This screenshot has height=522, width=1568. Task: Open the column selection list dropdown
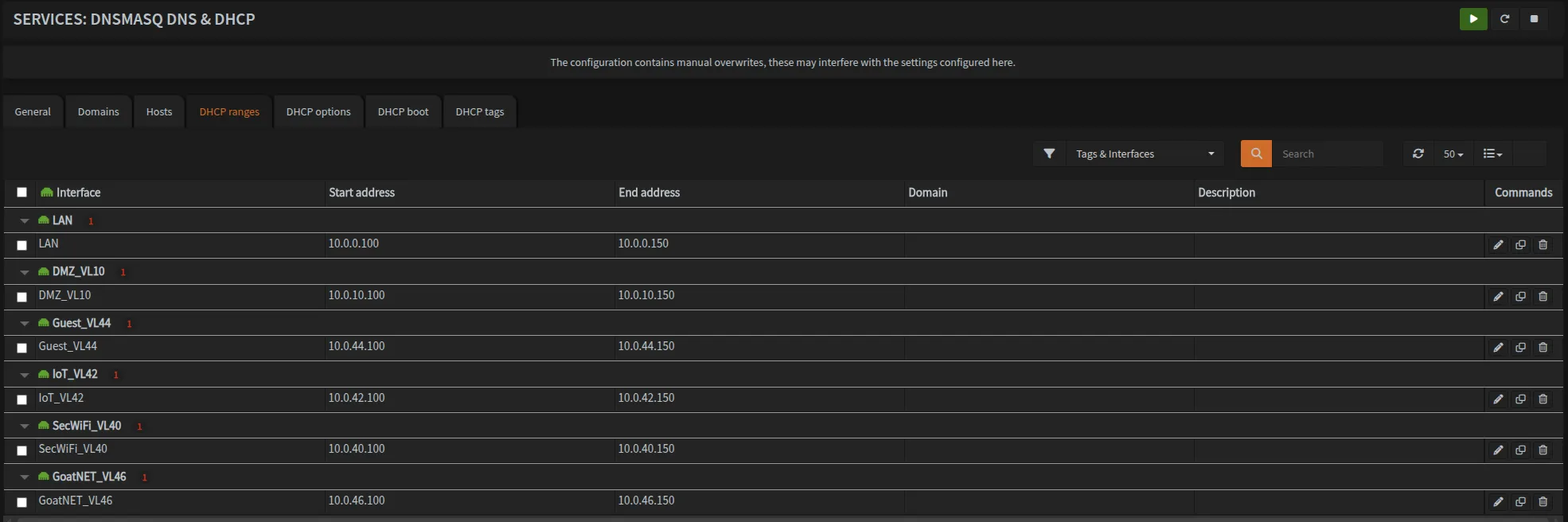coord(1492,154)
